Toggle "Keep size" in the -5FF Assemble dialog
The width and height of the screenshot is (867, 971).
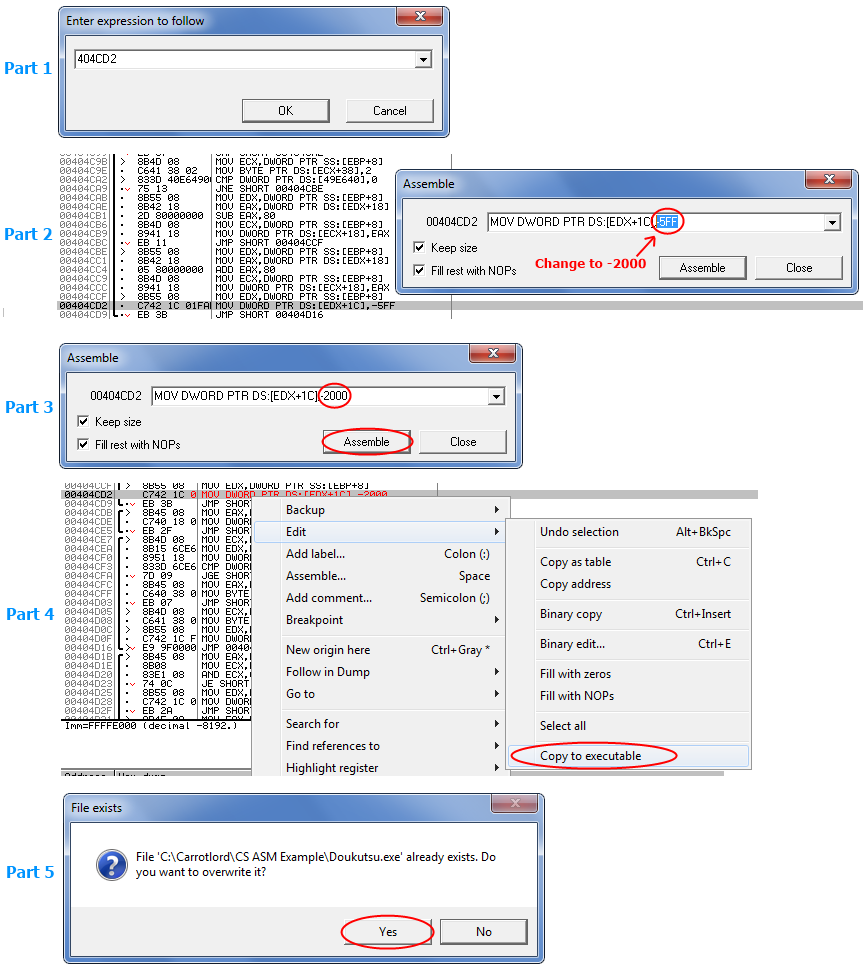pyautogui.click(x=419, y=248)
